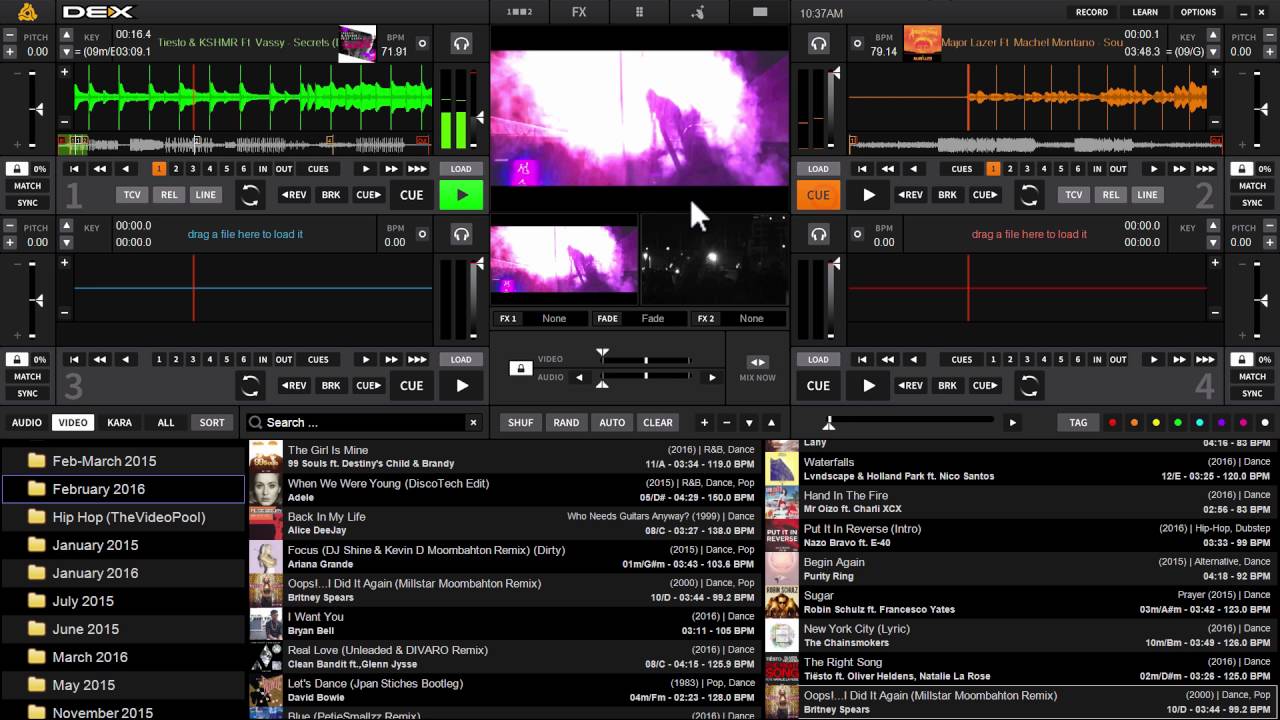
Task: Switch to the AUDIO browser tab
Action: click(x=27, y=423)
